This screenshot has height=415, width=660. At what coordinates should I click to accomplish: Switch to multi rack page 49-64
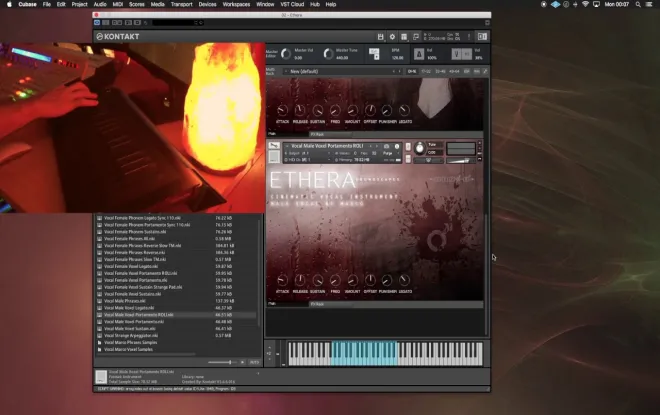click(x=454, y=72)
